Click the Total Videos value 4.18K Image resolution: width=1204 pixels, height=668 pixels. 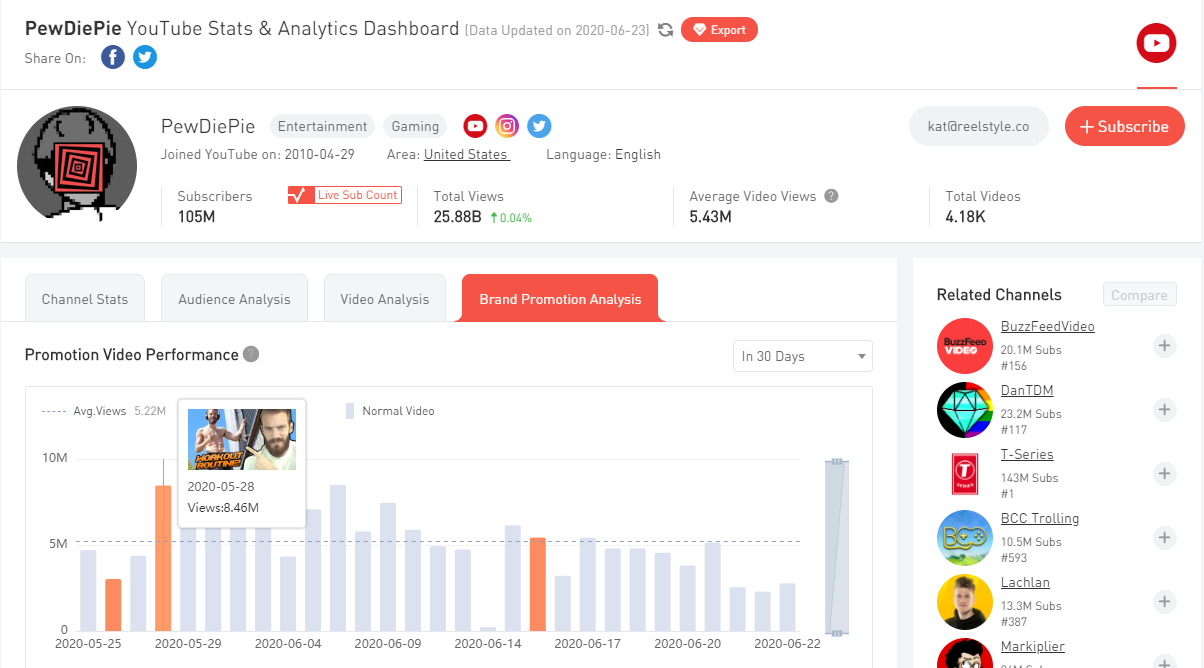point(965,216)
